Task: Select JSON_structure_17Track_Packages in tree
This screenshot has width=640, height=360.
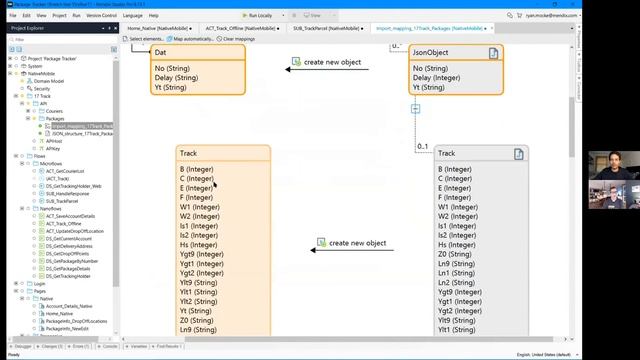Action: coord(79,133)
